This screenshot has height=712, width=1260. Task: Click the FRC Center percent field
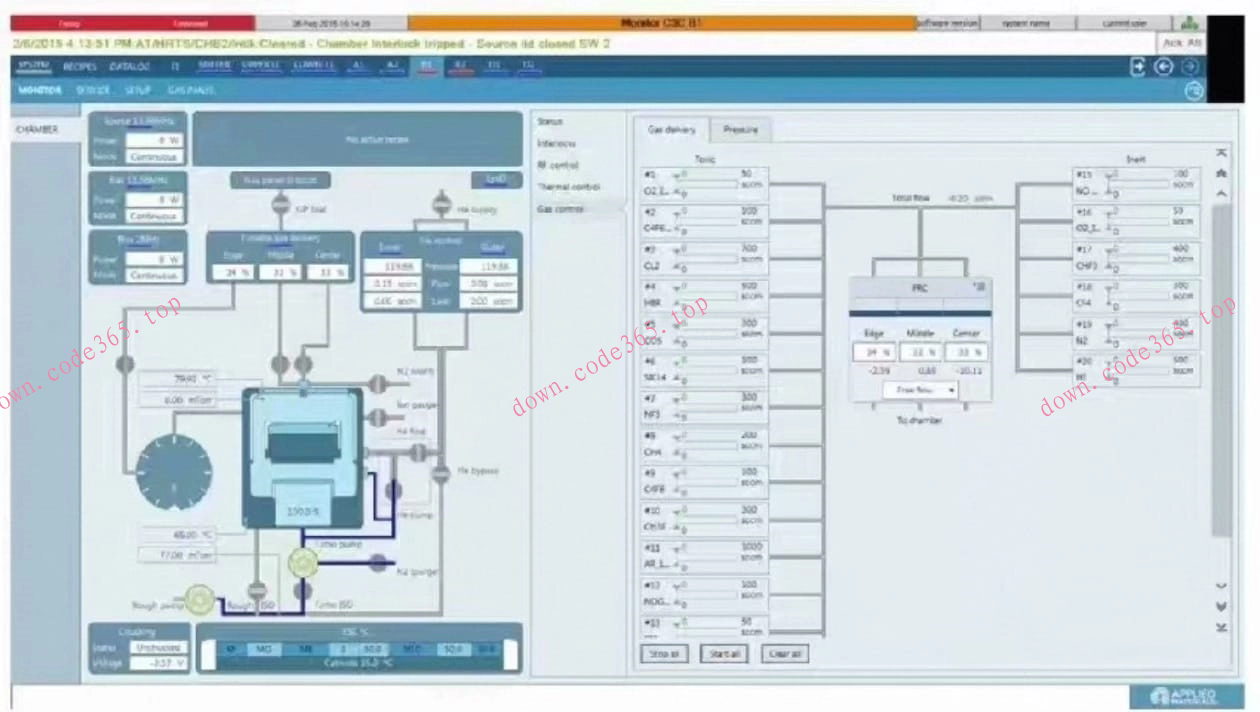(966, 352)
